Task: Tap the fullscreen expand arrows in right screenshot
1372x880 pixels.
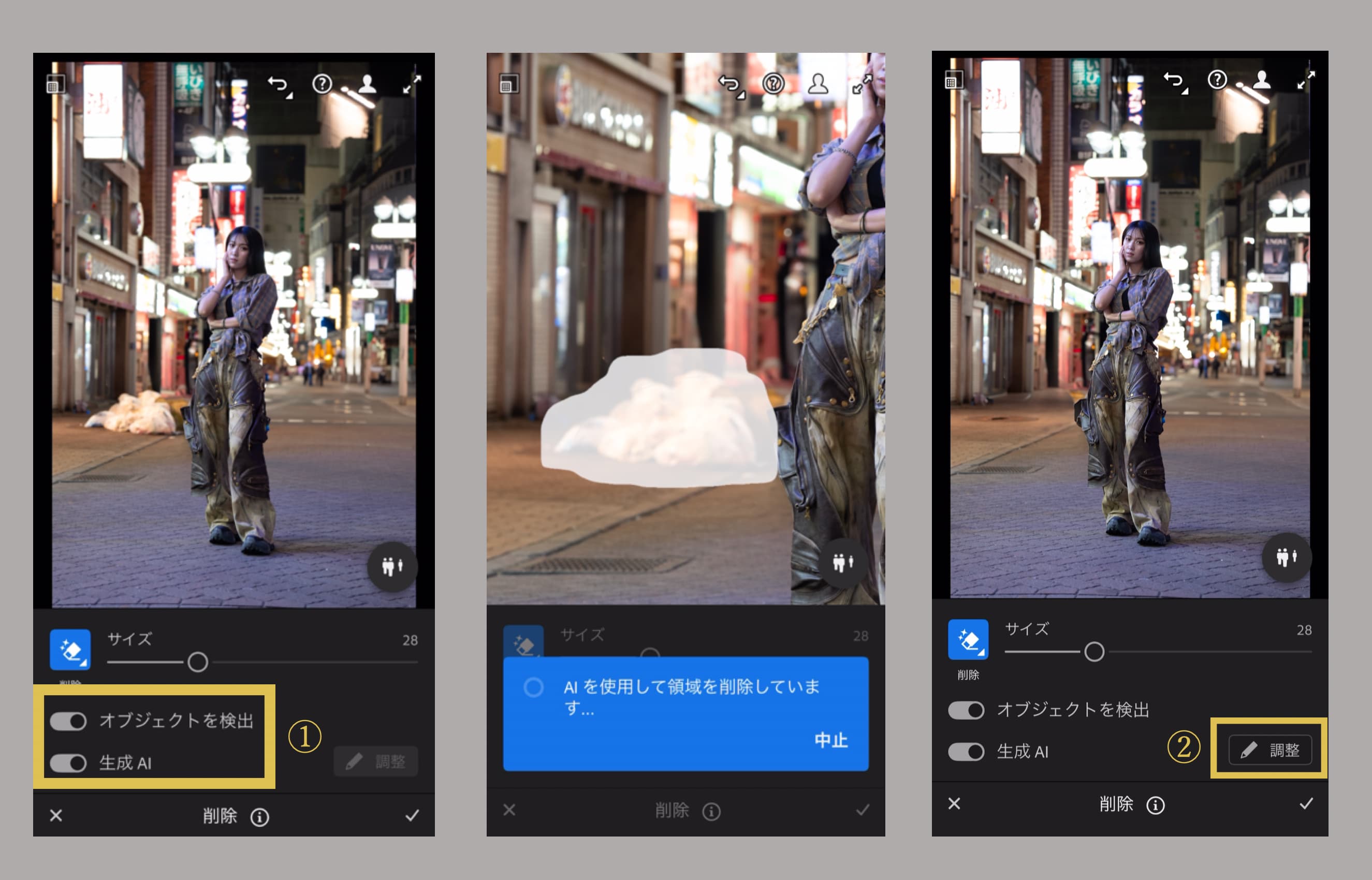Action: [x=1306, y=80]
